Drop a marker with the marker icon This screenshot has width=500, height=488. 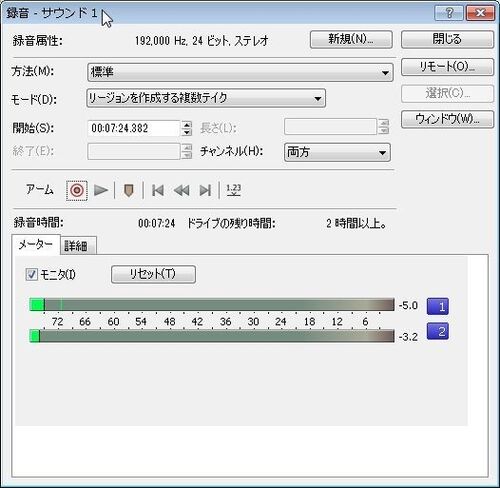pos(129,191)
